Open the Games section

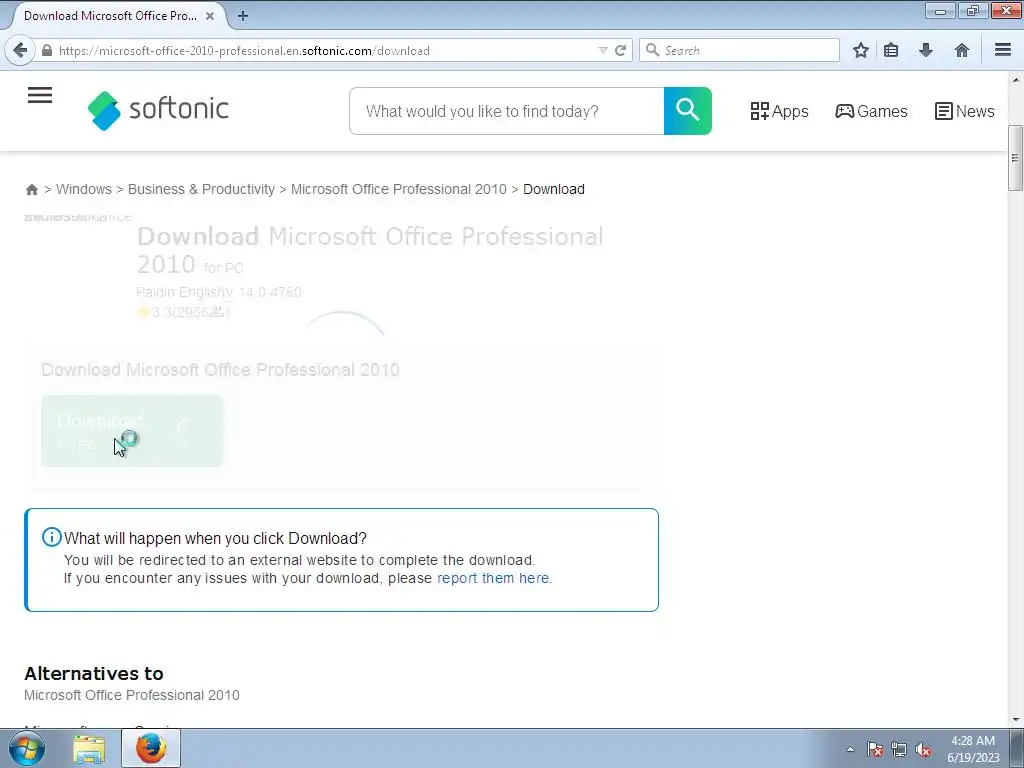871,111
